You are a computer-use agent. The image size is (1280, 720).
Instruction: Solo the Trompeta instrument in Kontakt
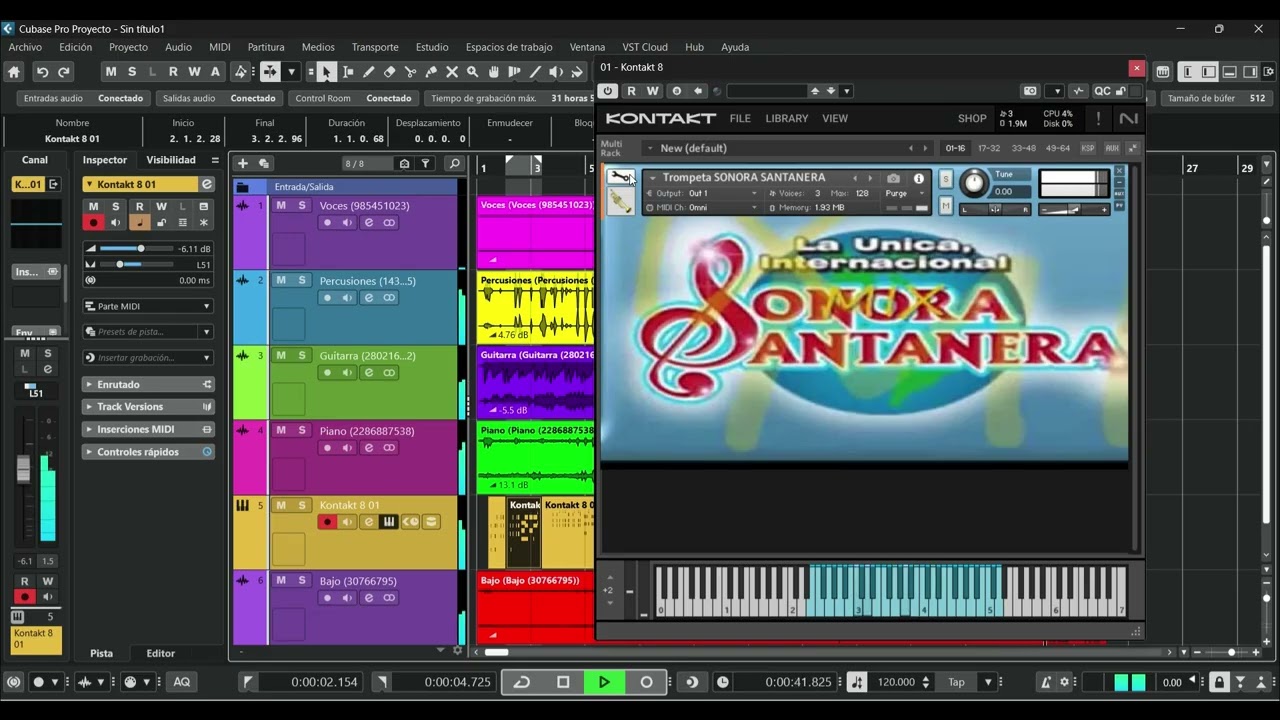tap(946, 179)
